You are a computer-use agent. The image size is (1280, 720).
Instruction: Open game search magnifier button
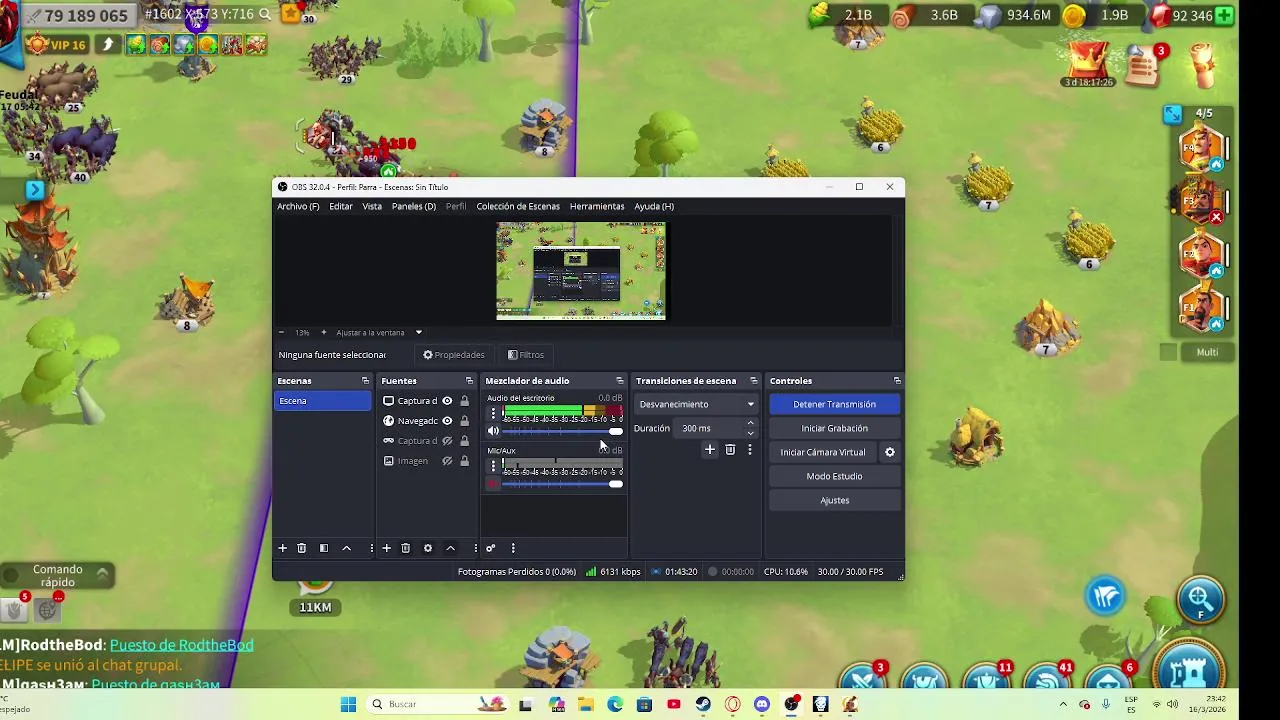[1200, 600]
